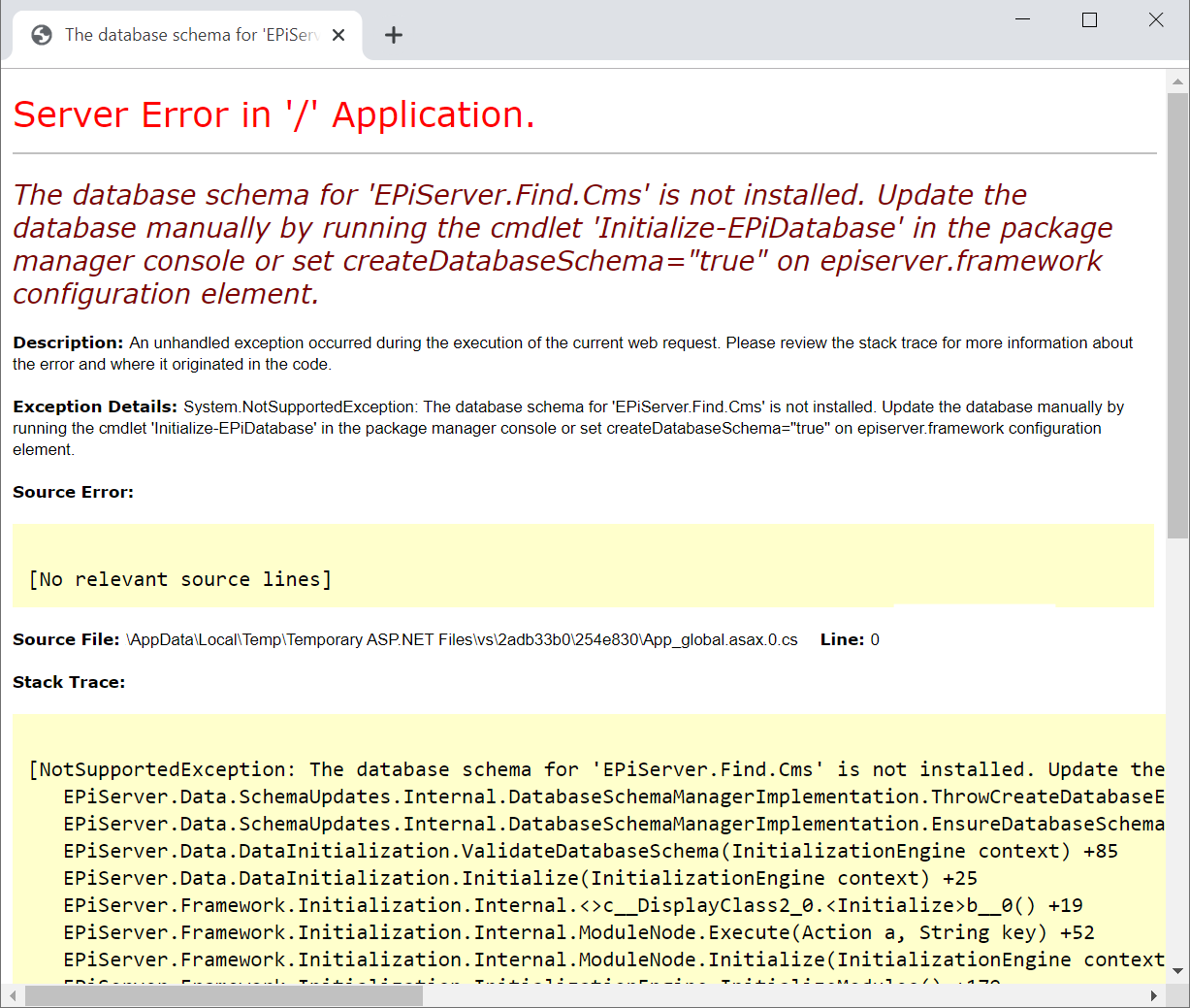Click the globe favicon on the tab
The image size is (1190, 1008).
[x=42, y=35]
